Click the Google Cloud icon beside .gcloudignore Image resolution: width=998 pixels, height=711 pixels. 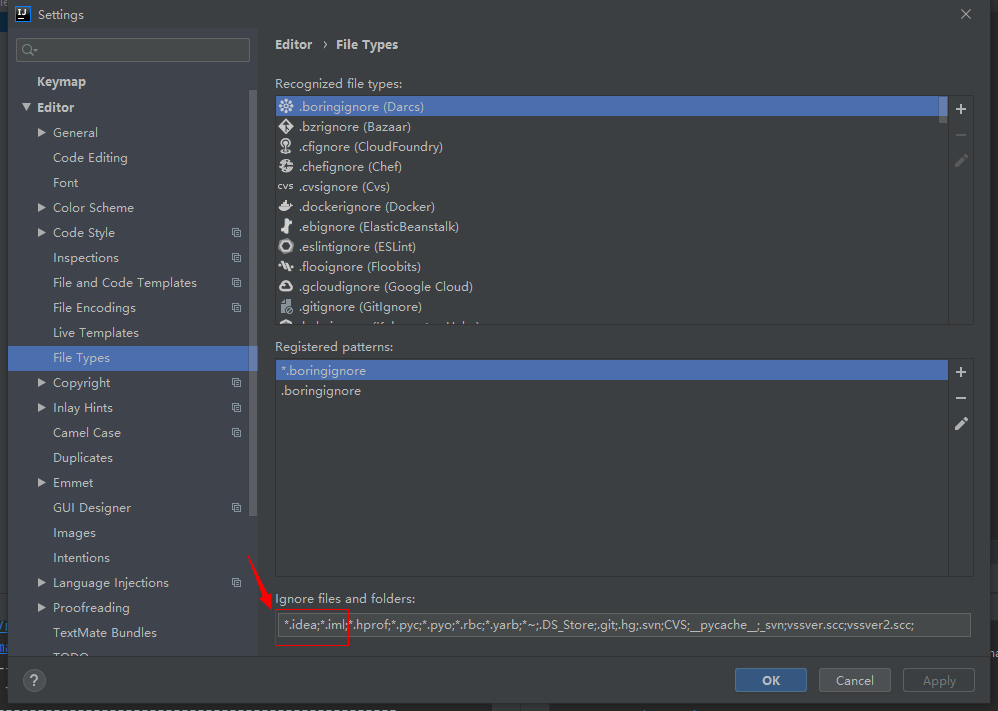pyautogui.click(x=286, y=286)
